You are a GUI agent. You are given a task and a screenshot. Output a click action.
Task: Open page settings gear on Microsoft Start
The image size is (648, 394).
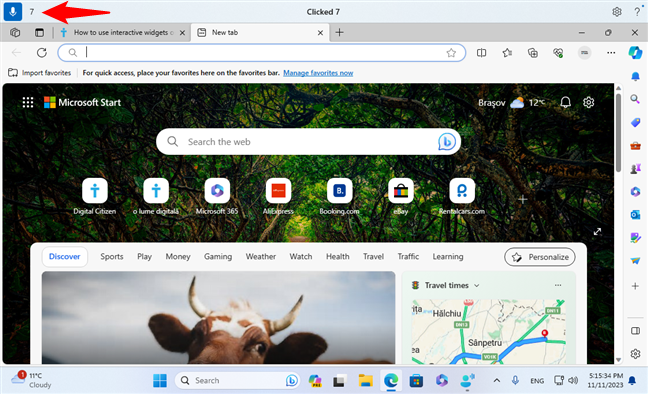click(588, 102)
